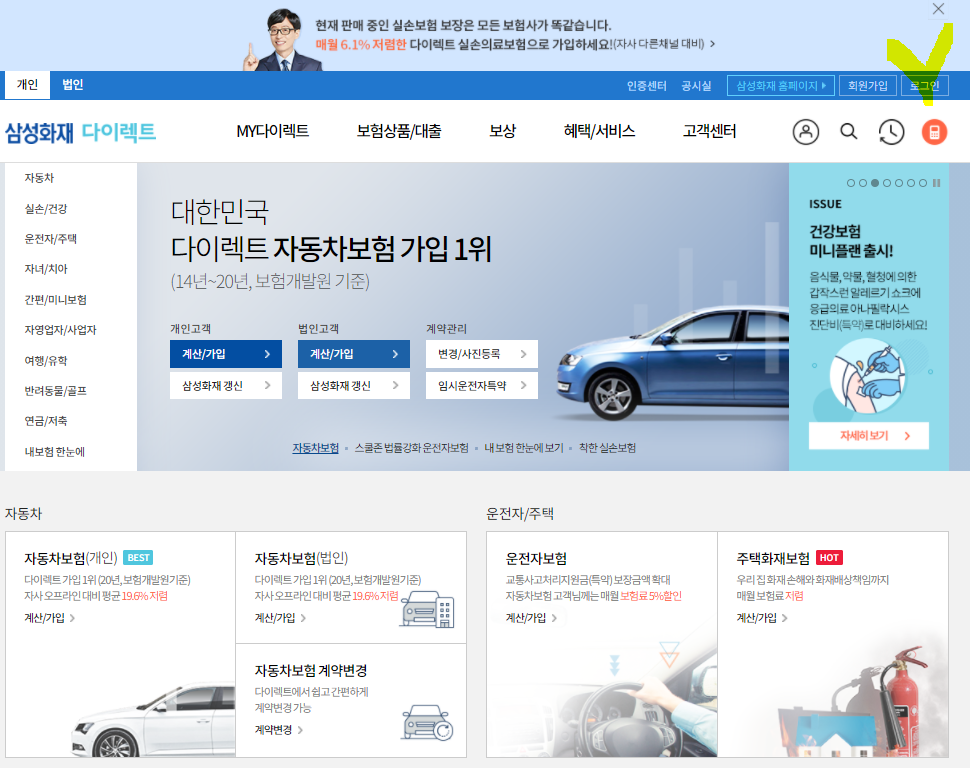Open the user profile icon
The image size is (970, 768).
(x=805, y=132)
